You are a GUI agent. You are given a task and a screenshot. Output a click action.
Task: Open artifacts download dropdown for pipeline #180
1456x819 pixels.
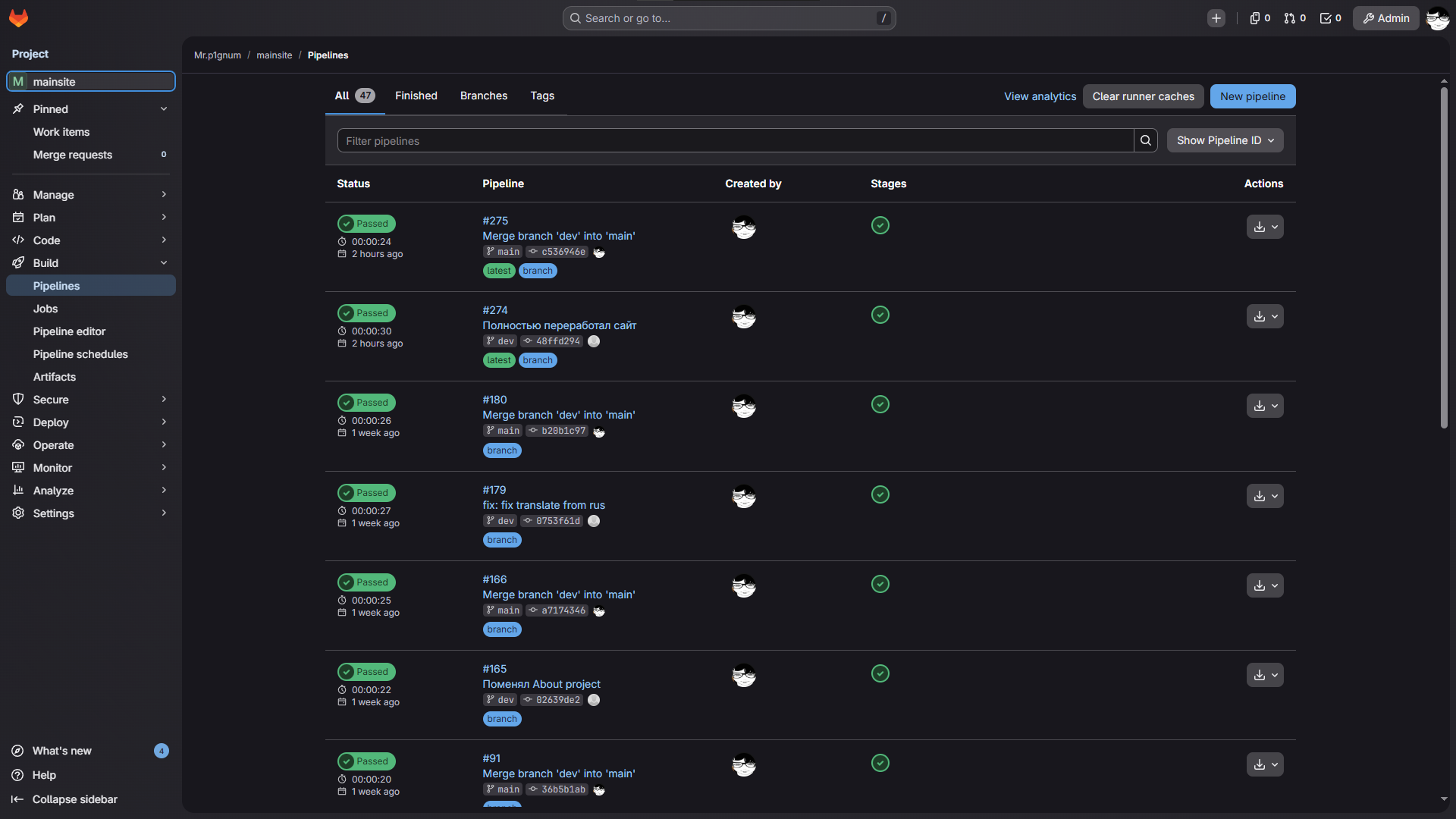pos(1265,406)
